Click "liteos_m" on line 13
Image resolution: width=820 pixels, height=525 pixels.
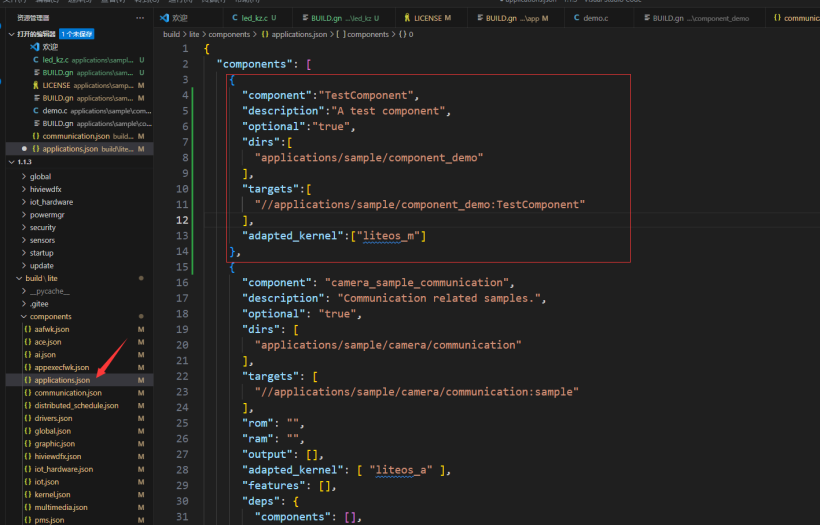(x=389, y=236)
